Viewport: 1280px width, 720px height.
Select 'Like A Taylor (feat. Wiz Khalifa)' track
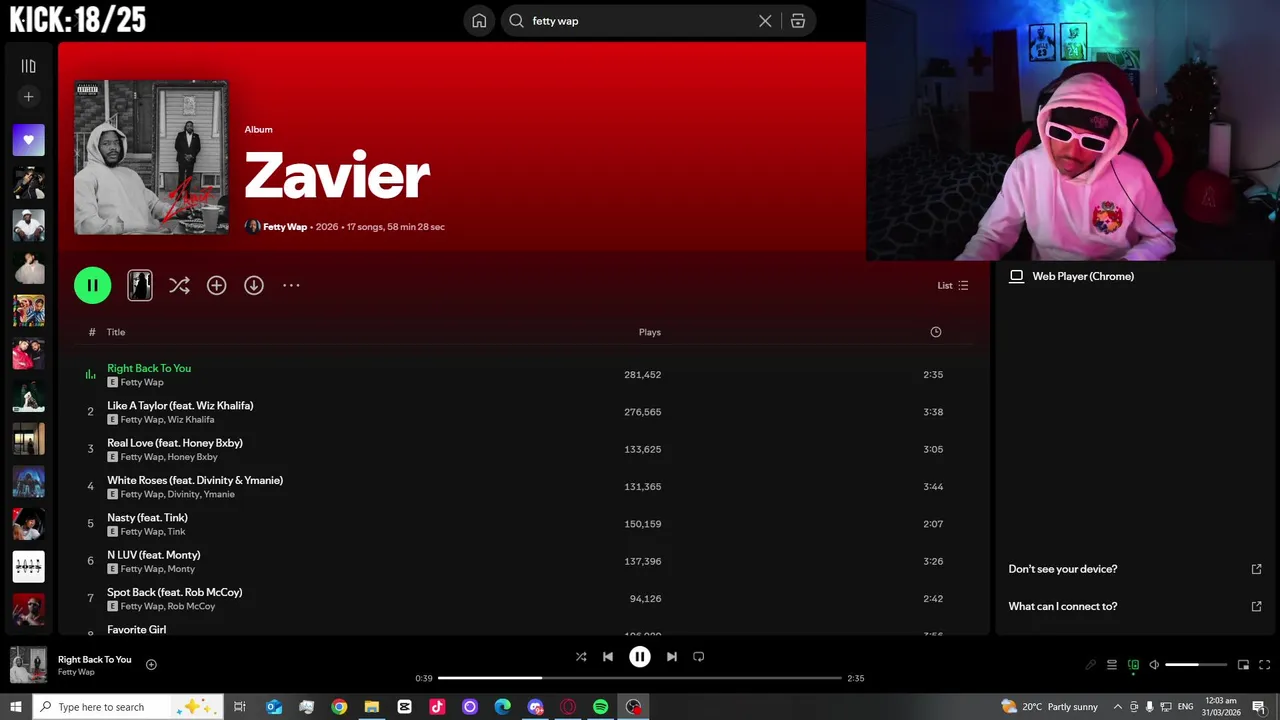[x=180, y=405]
